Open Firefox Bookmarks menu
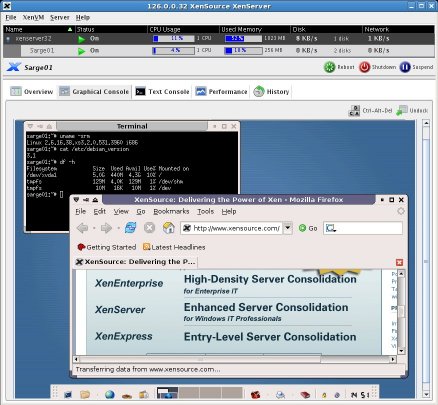 pos(171,211)
